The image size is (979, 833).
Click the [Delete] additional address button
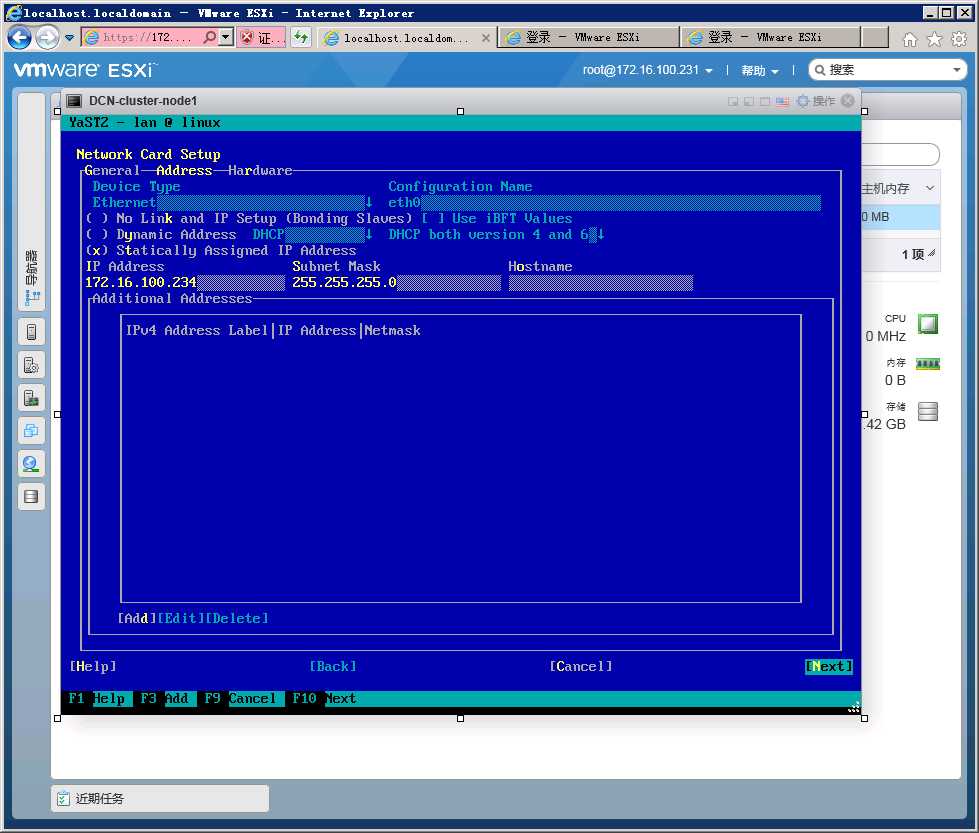(237, 618)
